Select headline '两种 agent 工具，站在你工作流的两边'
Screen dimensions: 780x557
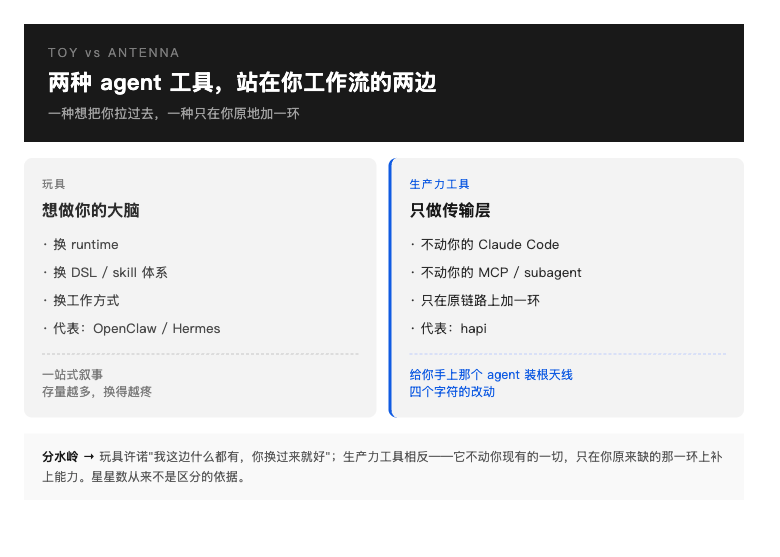(242, 83)
